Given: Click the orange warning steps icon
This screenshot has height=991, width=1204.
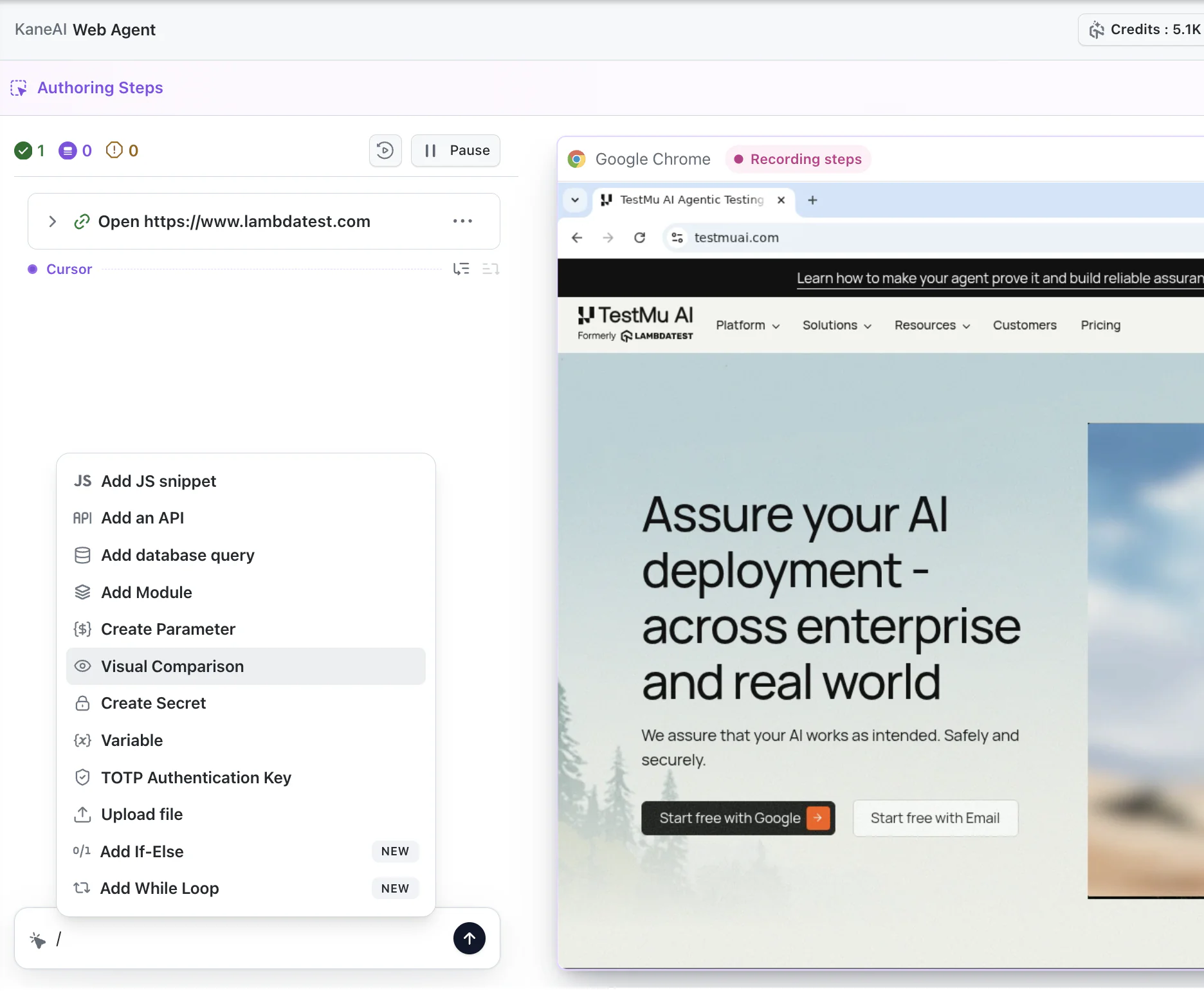Looking at the screenshot, I should point(114,150).
